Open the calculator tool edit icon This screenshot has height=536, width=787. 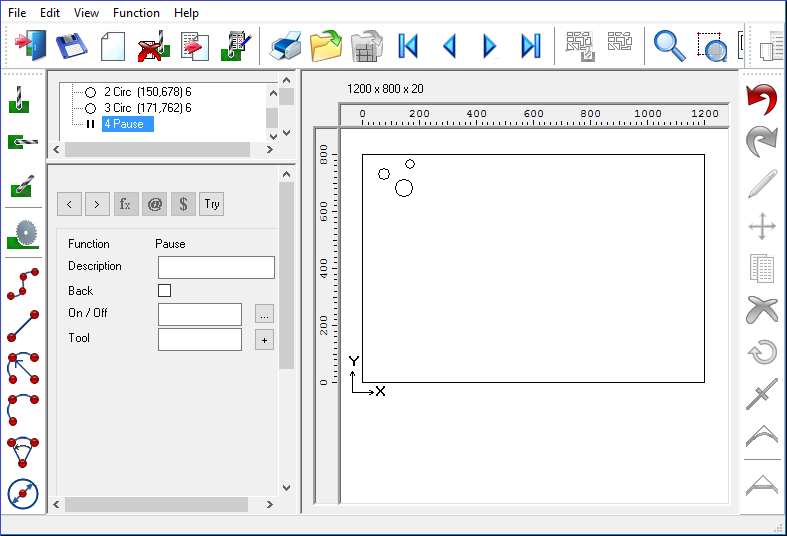[x=236, y=46]
